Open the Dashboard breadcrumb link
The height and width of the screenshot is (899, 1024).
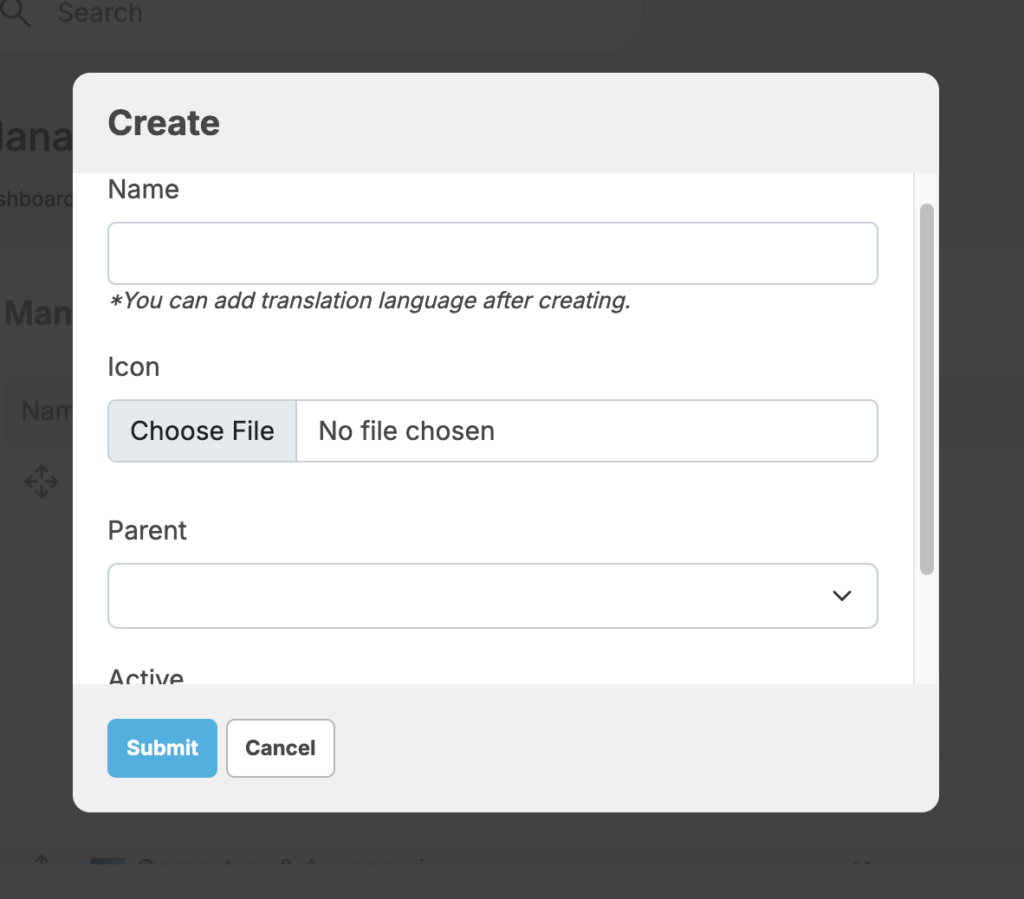tap(36, 199)
